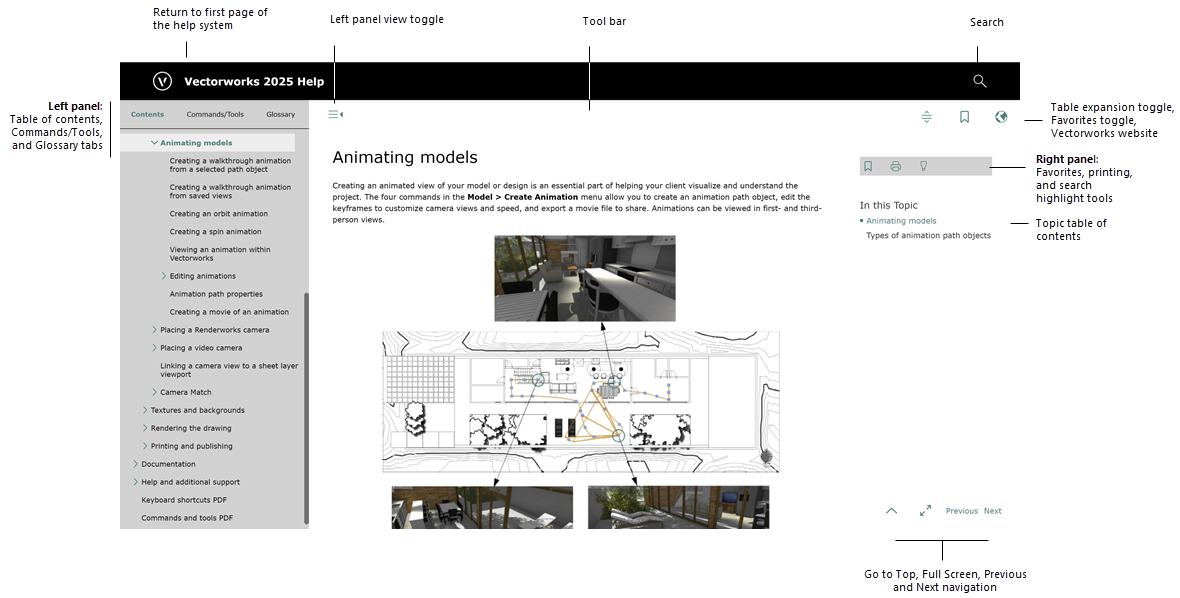Expand Placing a video camera chevron
The image size is (1180, 598).
154,348
